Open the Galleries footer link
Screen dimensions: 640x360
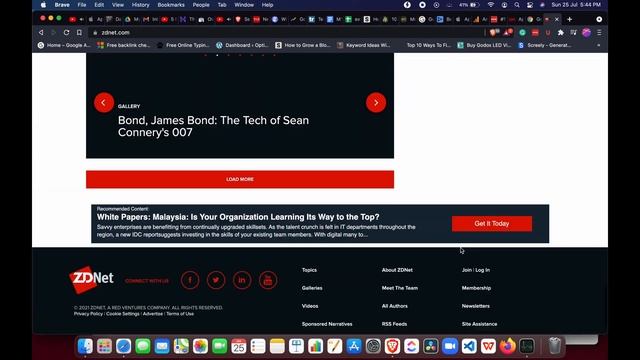312,288
